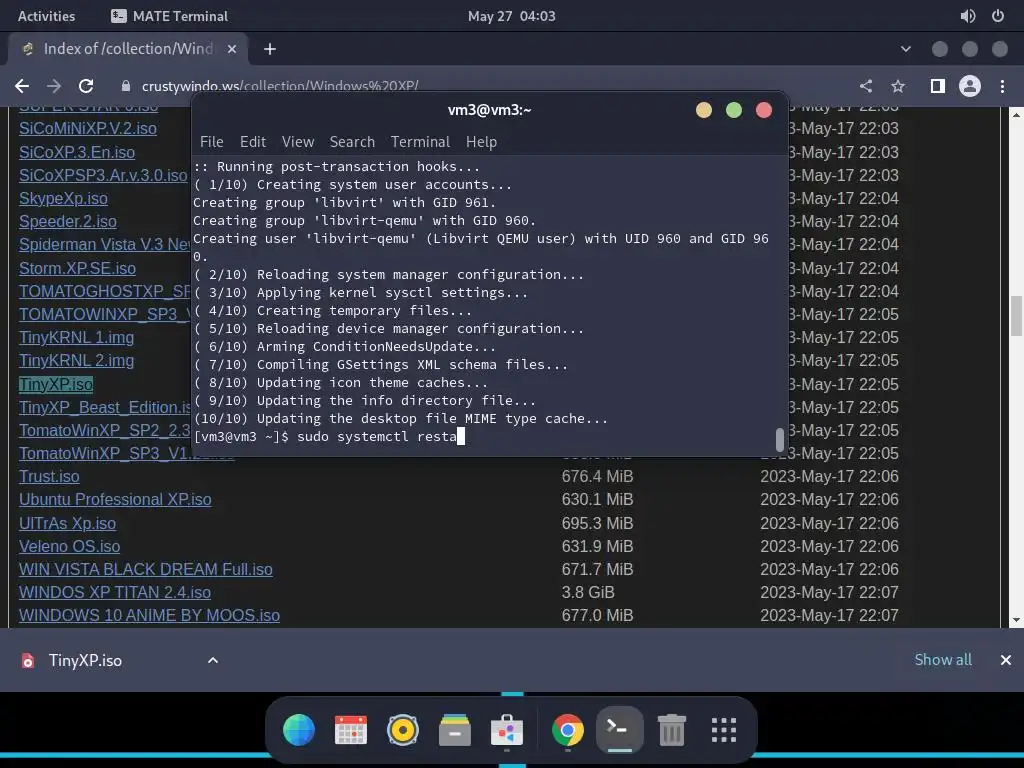Close terminal with red button

pyautogui.click(x=764, y=110)
